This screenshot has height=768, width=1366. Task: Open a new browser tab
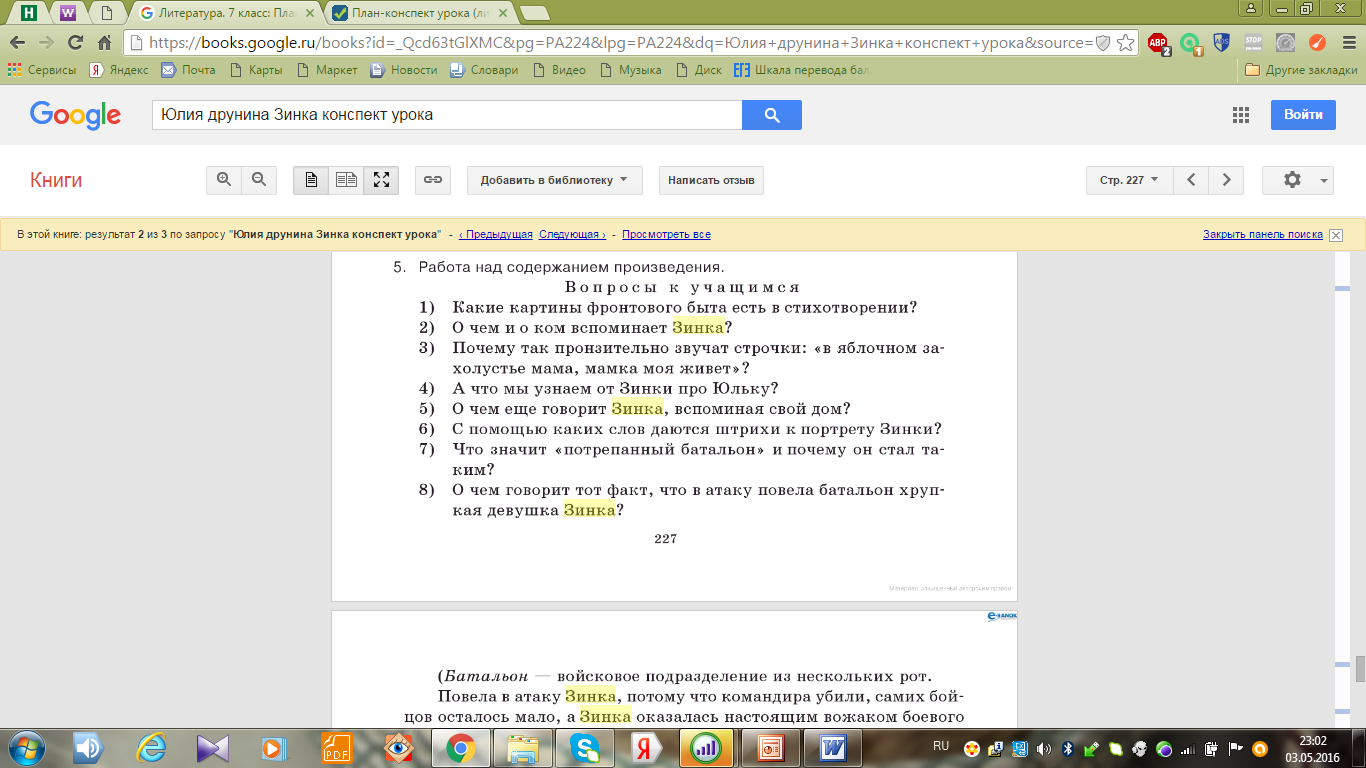tap(534, 13)
